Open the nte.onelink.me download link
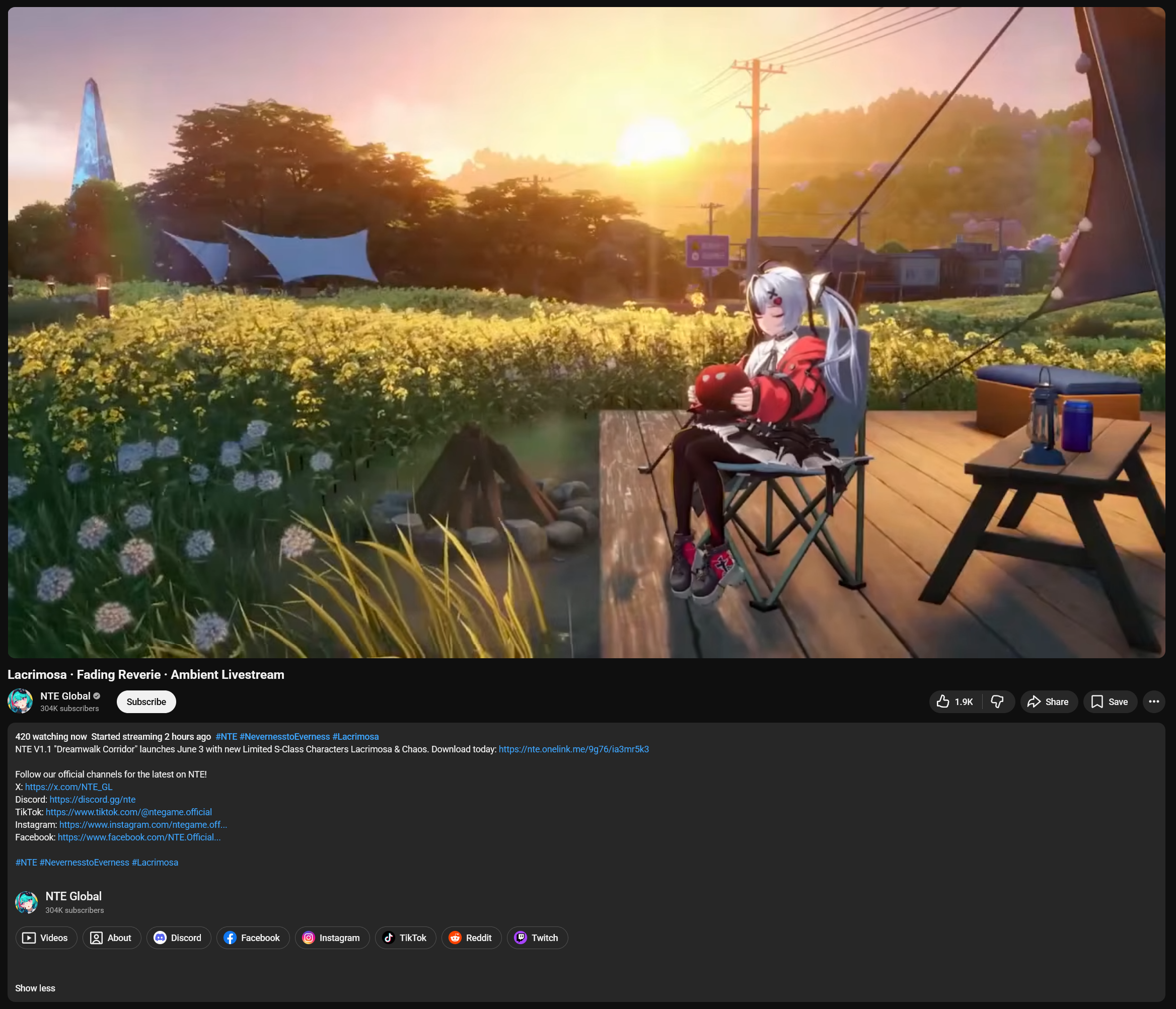 pyautogui.click(x=574, y=749)
